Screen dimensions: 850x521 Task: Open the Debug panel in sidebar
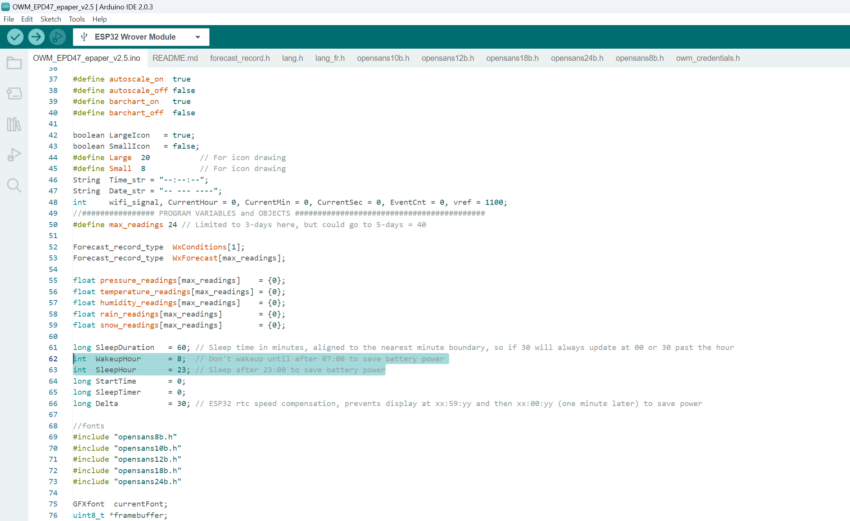[x=14, y=154]
